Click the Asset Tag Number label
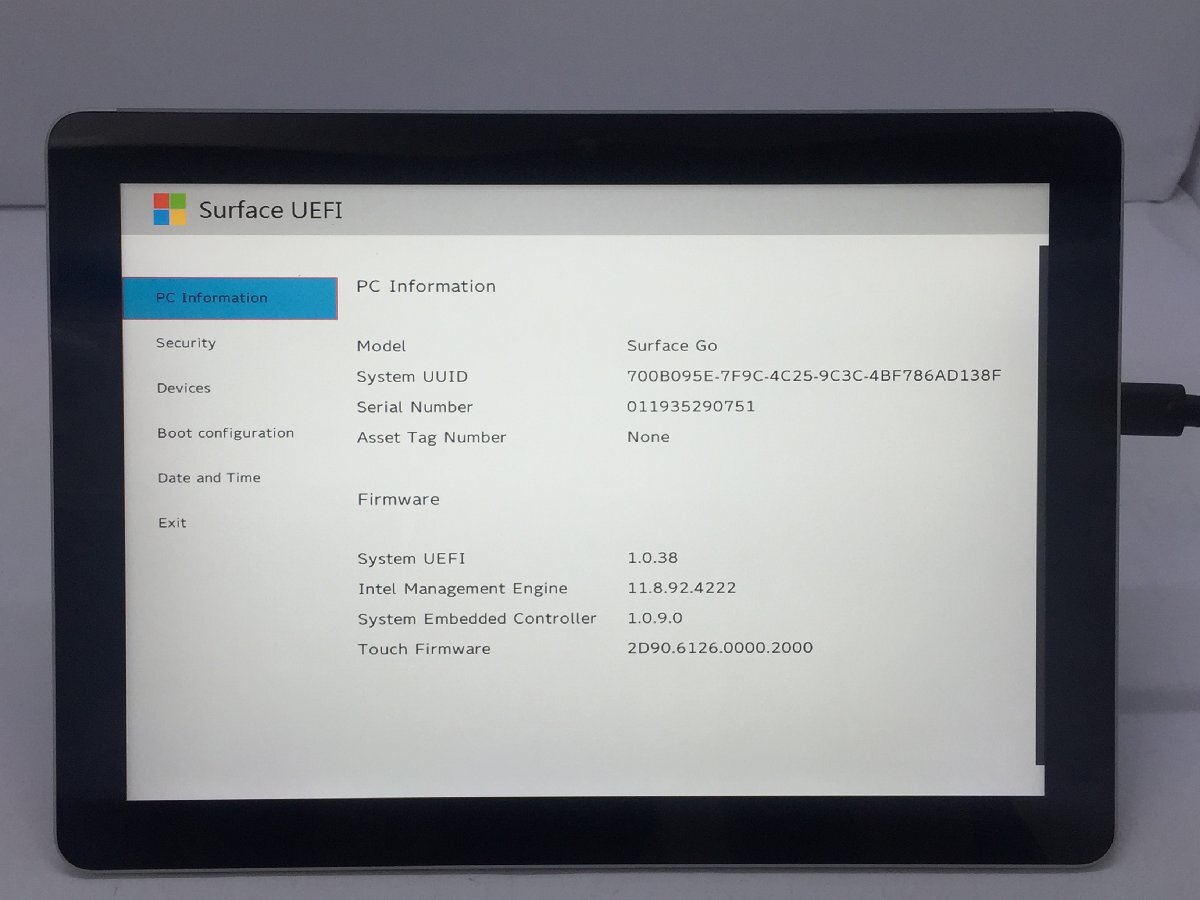This screenshot has height=900, width=1200. [432, 437]
